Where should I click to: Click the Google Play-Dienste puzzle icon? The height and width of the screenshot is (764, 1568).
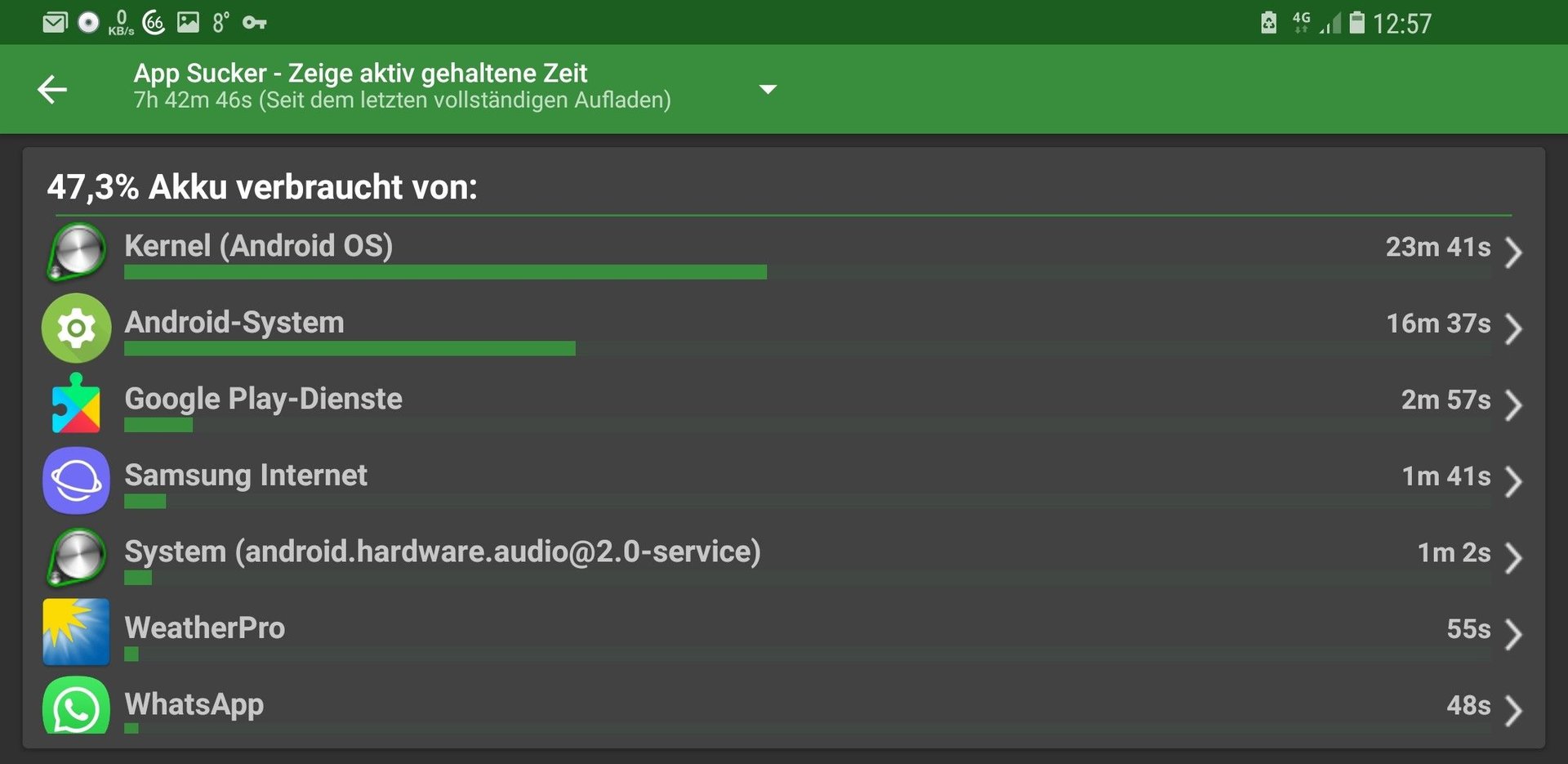point(76,403)
